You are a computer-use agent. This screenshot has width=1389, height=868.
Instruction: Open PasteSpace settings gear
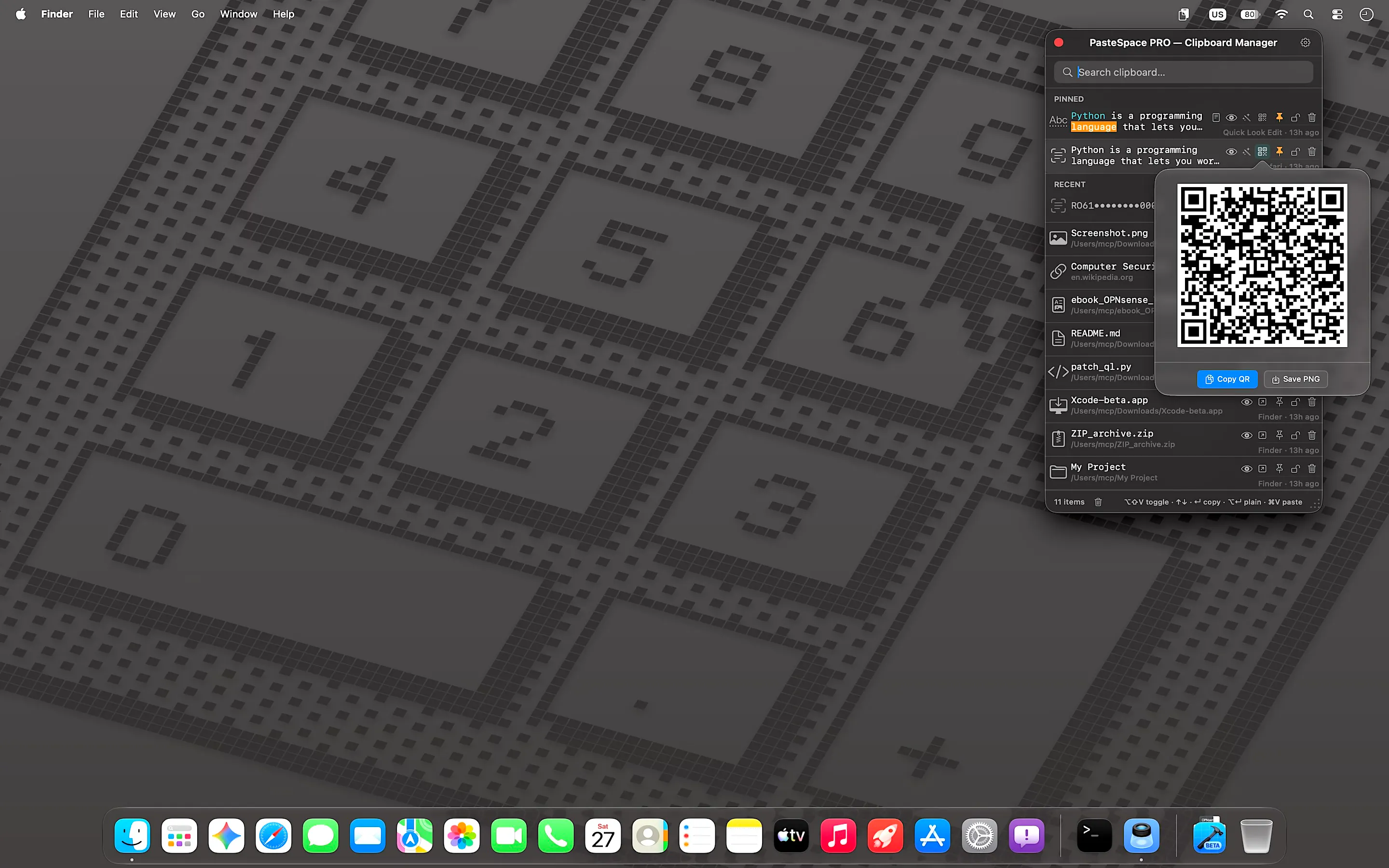coord(1305,42)
